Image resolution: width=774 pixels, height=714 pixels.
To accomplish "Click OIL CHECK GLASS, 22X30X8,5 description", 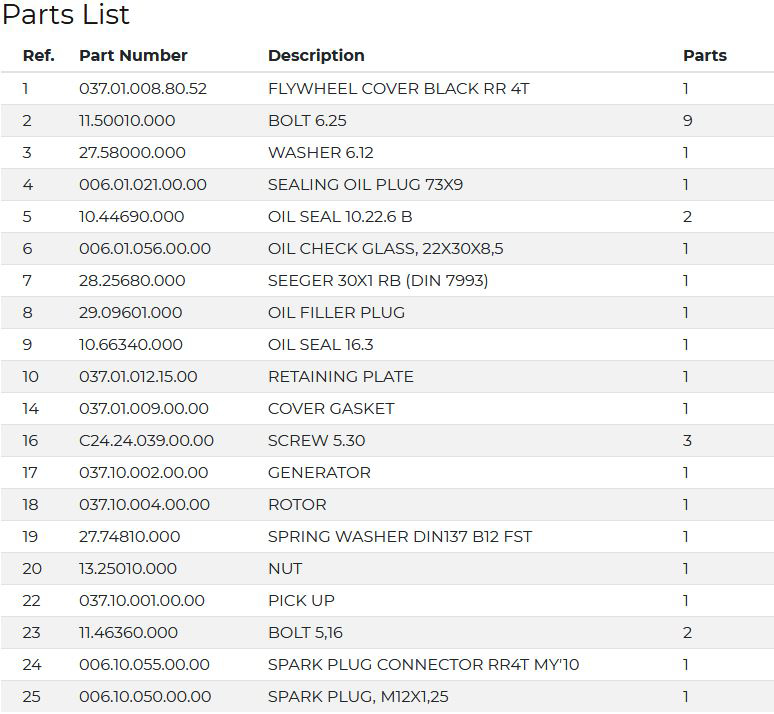I will click(386, 248).
